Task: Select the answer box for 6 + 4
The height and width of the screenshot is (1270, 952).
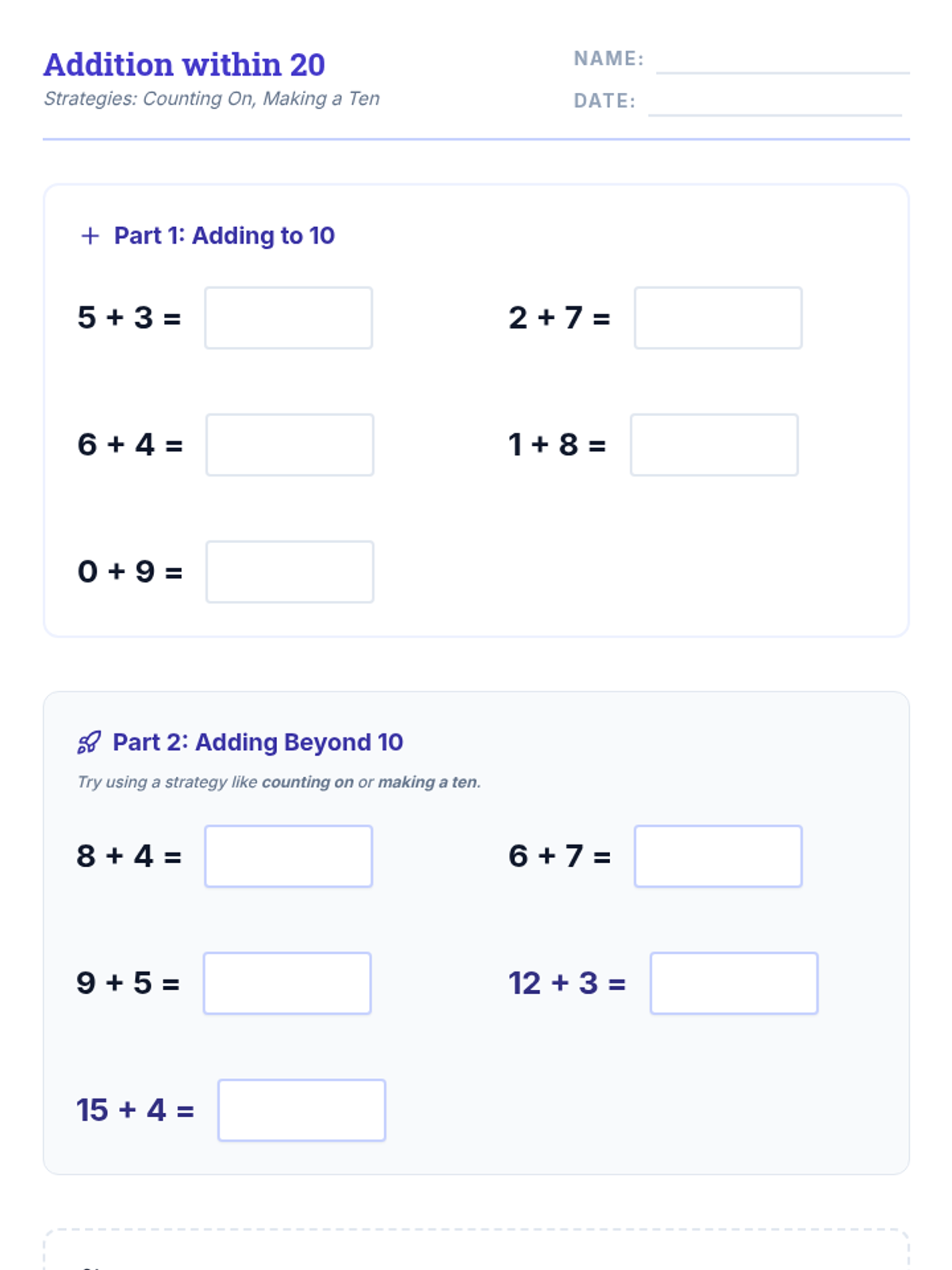Action: click(290, 445)
